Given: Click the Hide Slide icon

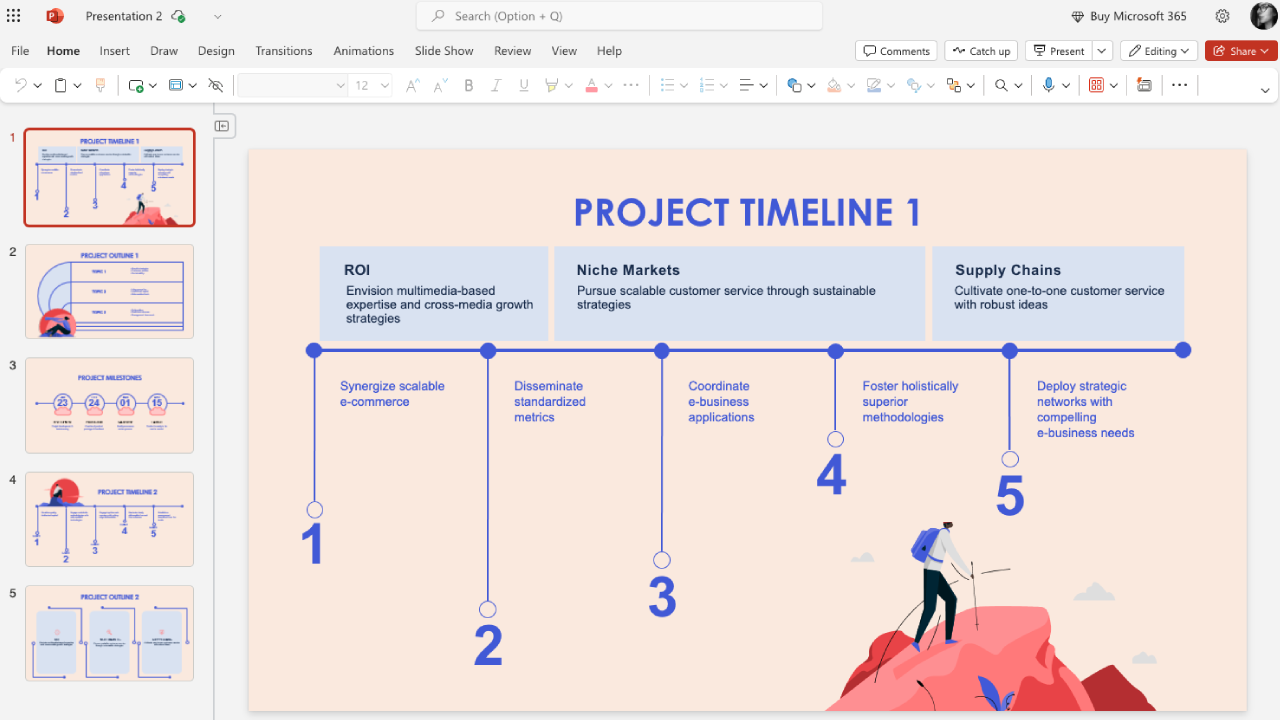Looking at the screenshot, I should pos(215,86).
